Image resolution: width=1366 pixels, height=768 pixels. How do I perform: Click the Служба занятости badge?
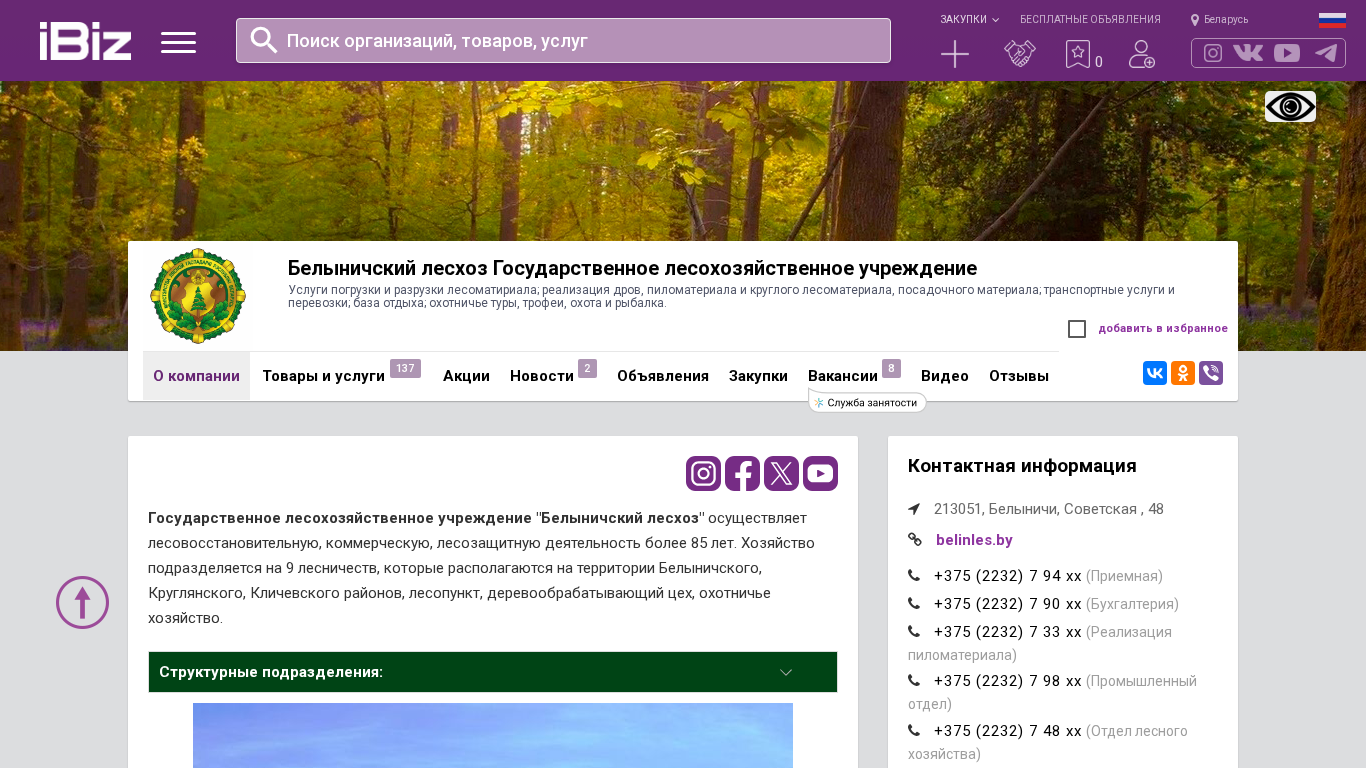(867, 402)
